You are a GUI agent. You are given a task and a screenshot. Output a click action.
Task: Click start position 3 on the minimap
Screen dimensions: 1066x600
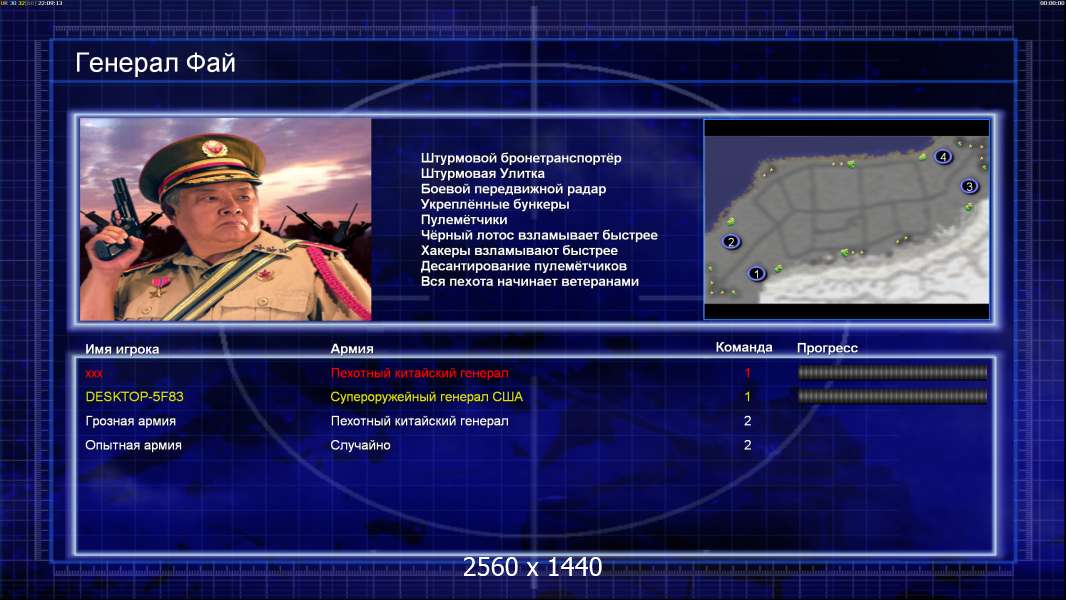(969, 186)
